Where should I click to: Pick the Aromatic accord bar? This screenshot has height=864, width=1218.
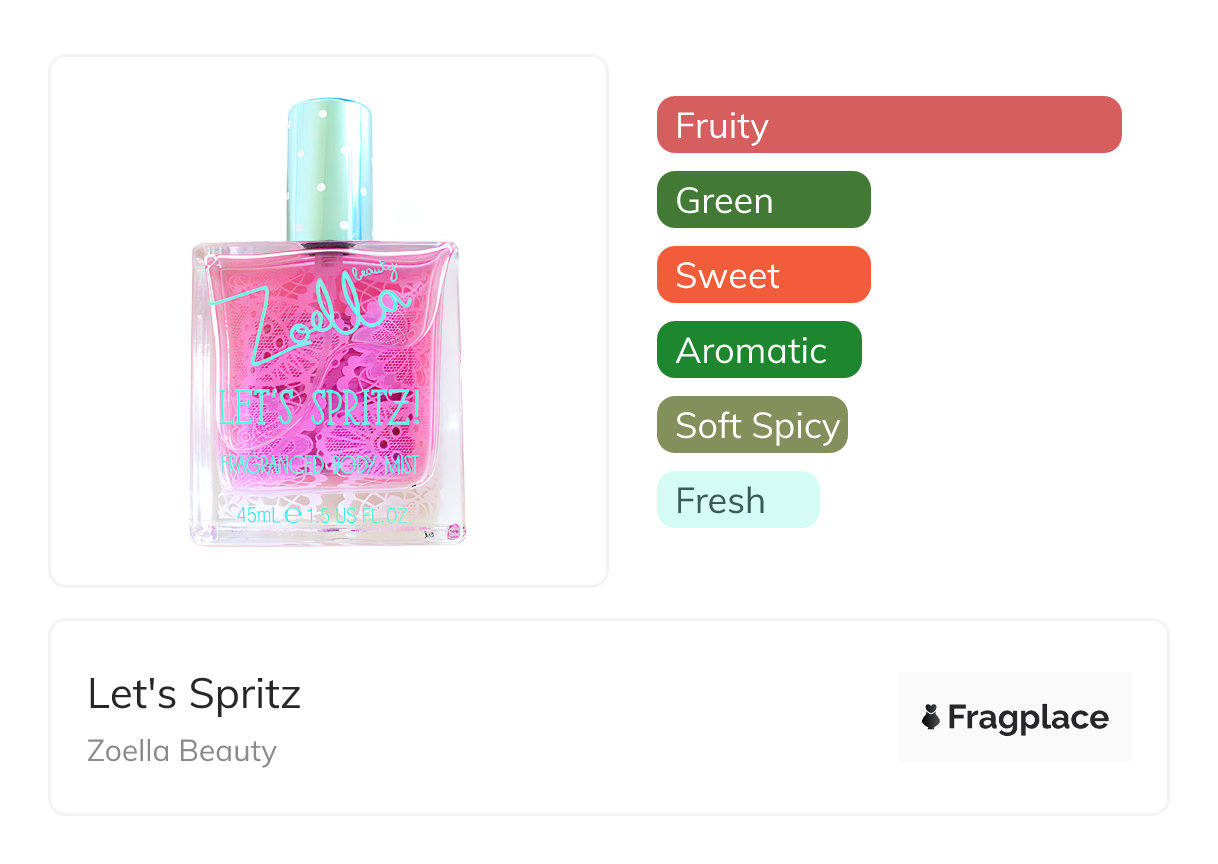point(758,350)
